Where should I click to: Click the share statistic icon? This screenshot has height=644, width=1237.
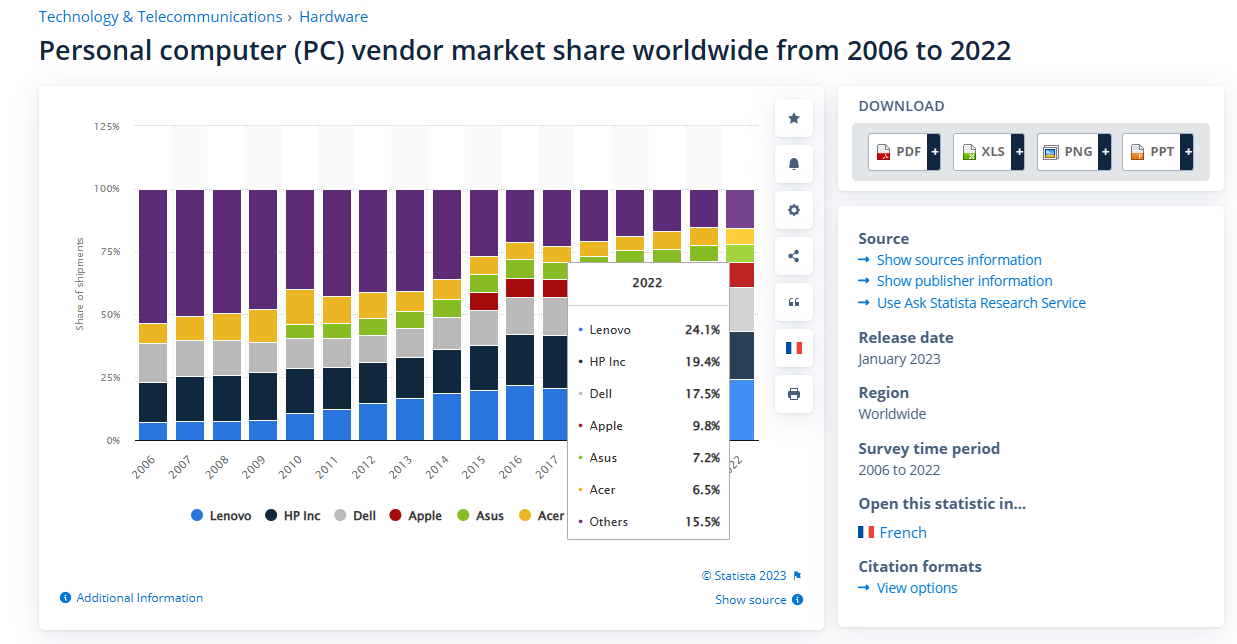(x=794, y=256)
